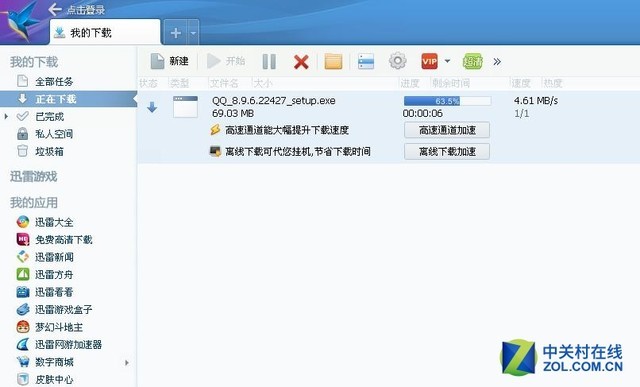The width and height of the screenshot is (640, 387).
Task: Expand the 数字商城 submenu arrow
Action: pos(127,363)
